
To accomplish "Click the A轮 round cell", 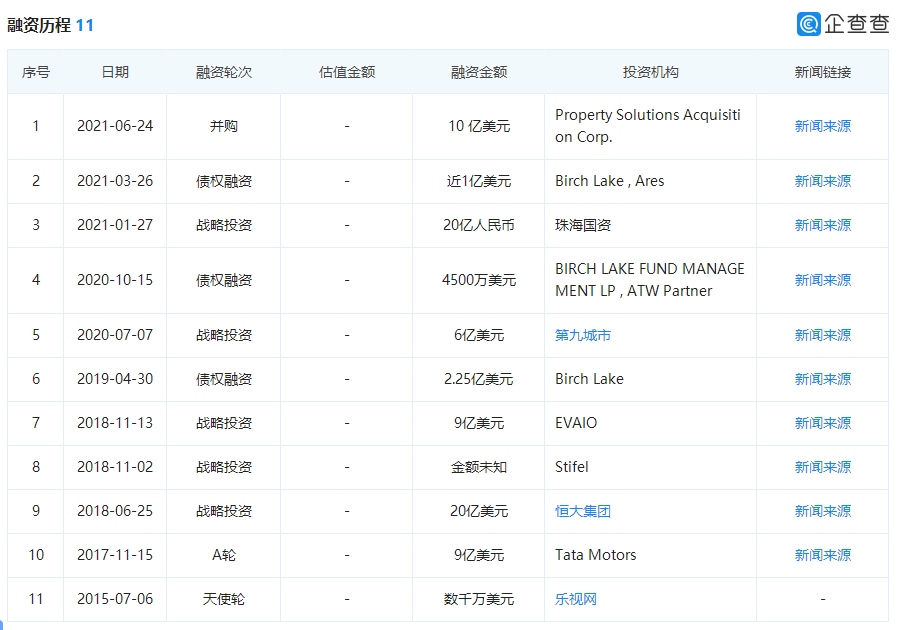I will [224, 555].
